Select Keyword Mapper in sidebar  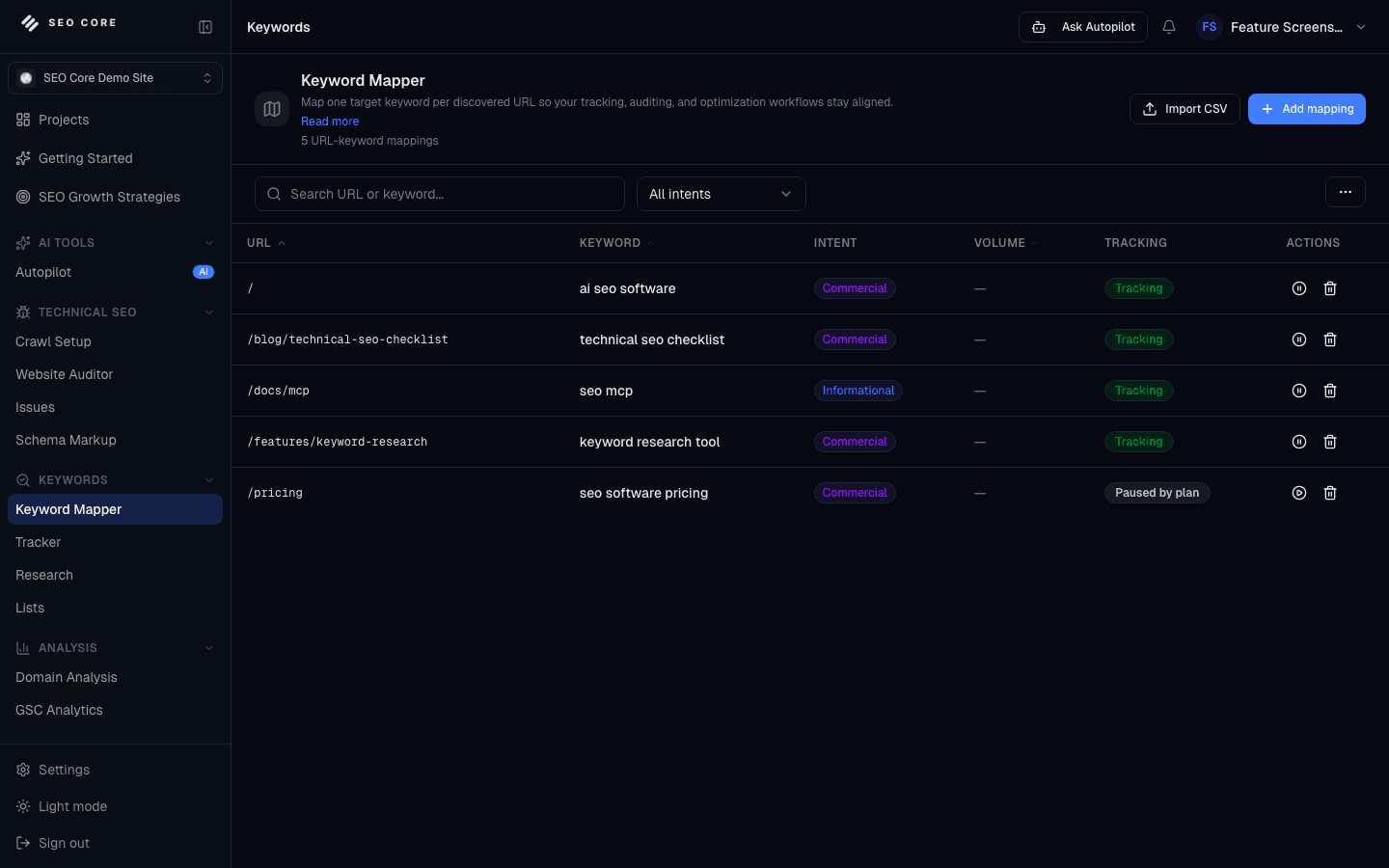coord(115,509)
